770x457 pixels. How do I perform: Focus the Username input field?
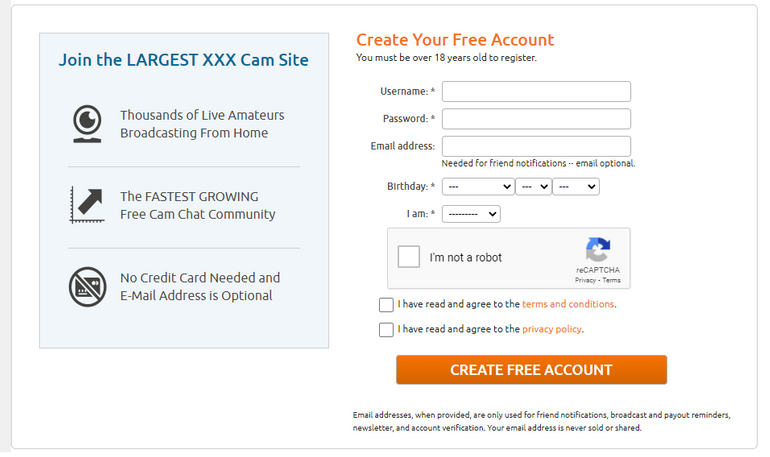click(x=536, y=91)
